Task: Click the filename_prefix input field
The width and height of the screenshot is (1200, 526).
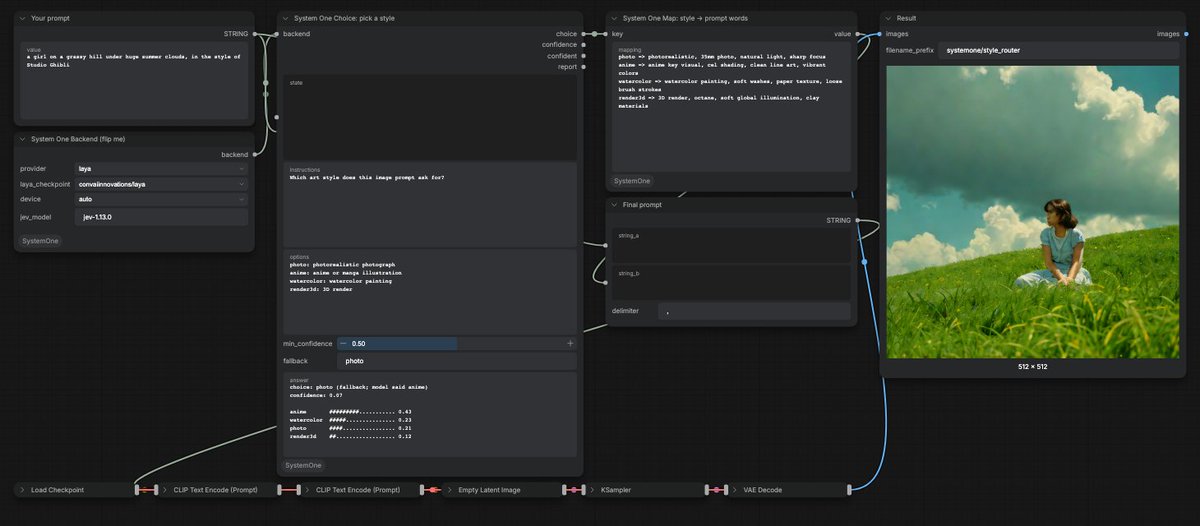Action: click(x=1058, y=49)
